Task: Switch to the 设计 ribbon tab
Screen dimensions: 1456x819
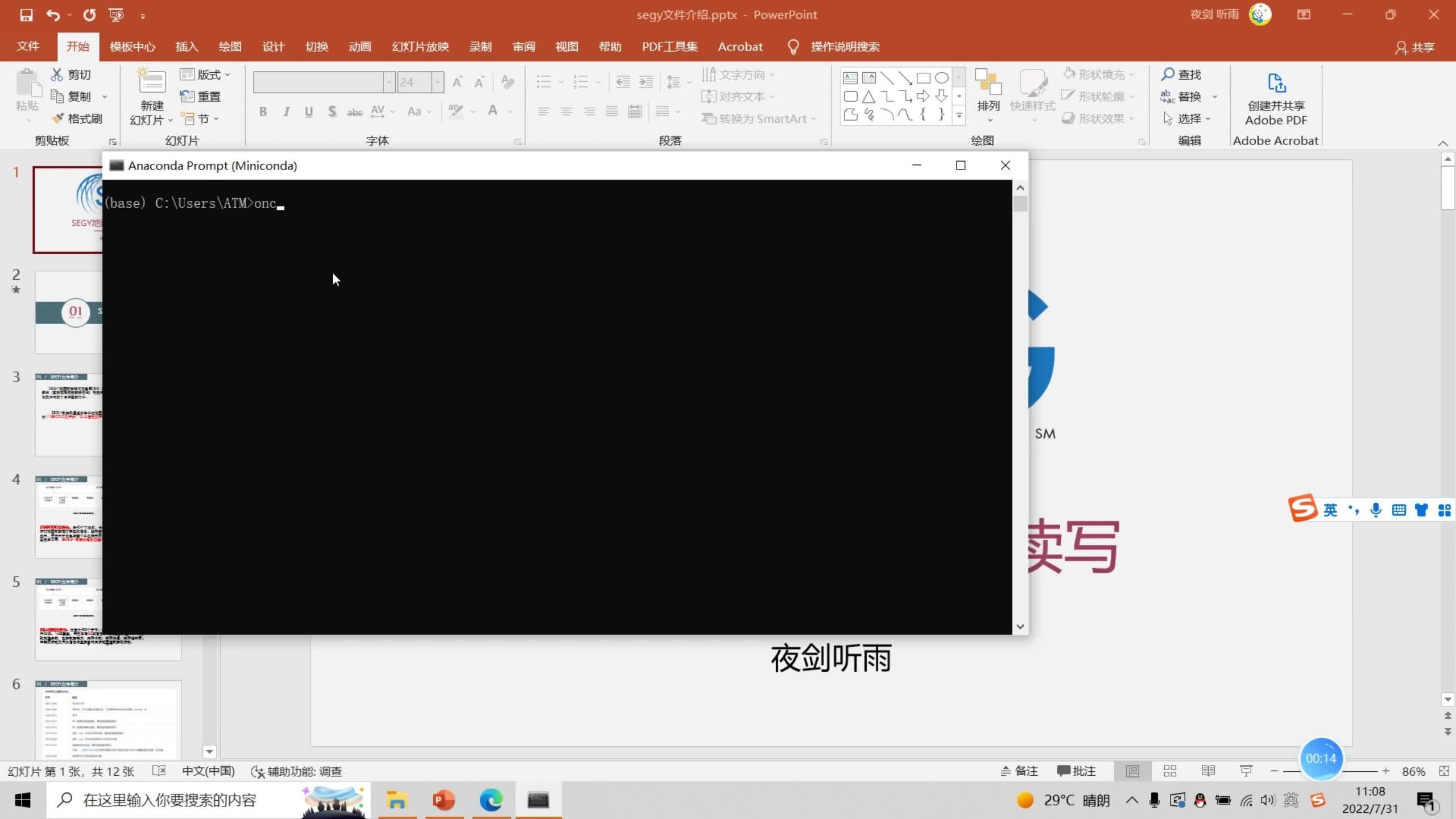Action: tap(272, 47)
